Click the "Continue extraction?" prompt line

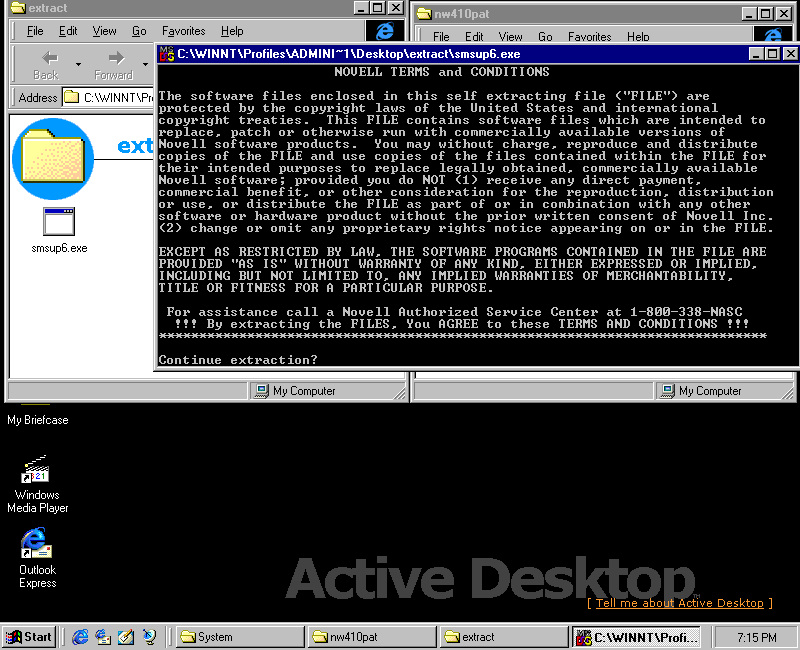point(238,360)
